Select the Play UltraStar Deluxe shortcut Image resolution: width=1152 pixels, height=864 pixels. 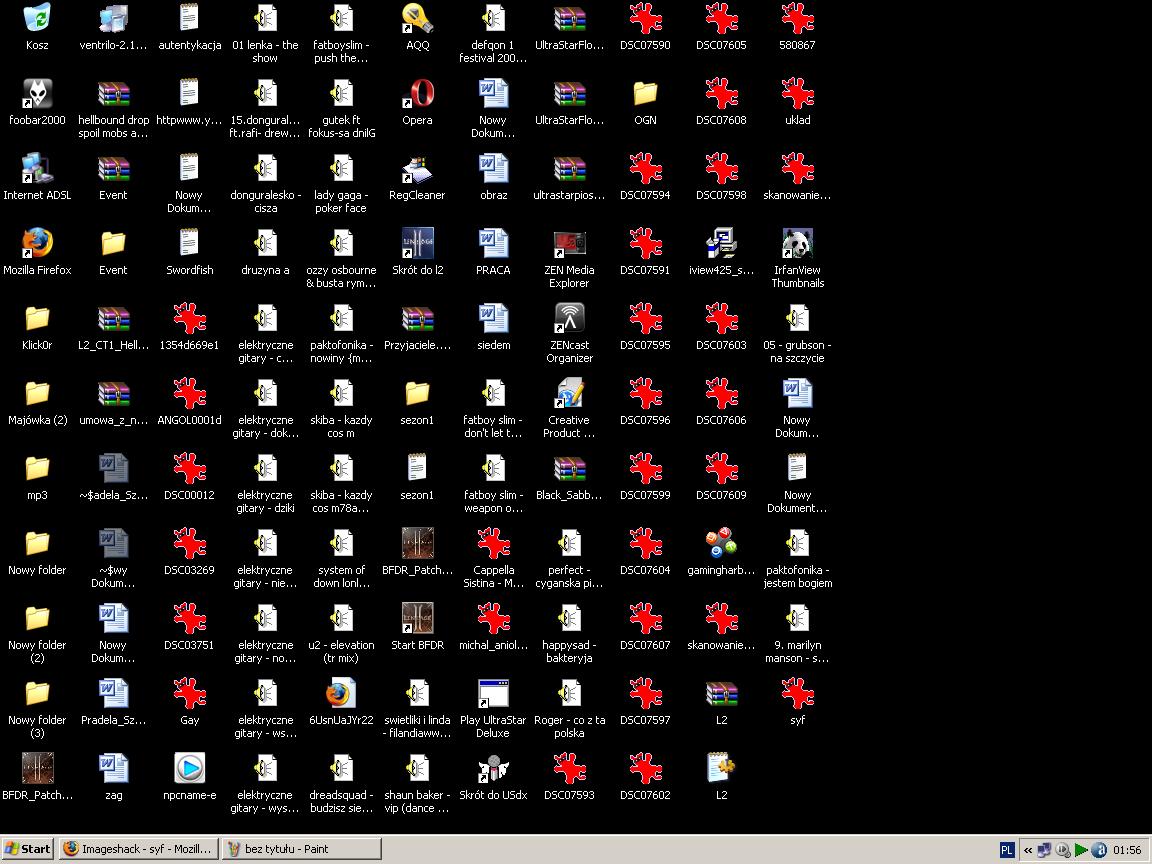(493, 694)
